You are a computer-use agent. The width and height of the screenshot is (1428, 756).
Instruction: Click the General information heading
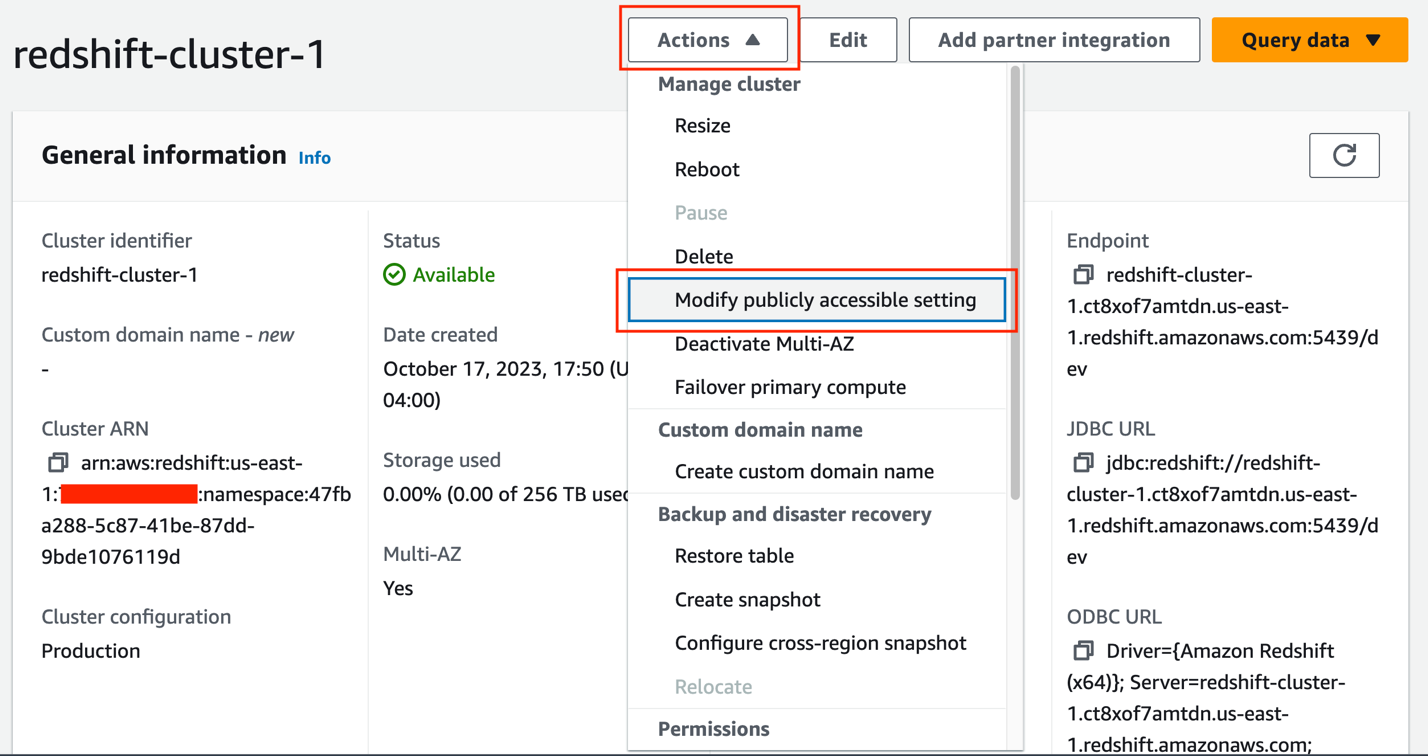click(164, 155)
